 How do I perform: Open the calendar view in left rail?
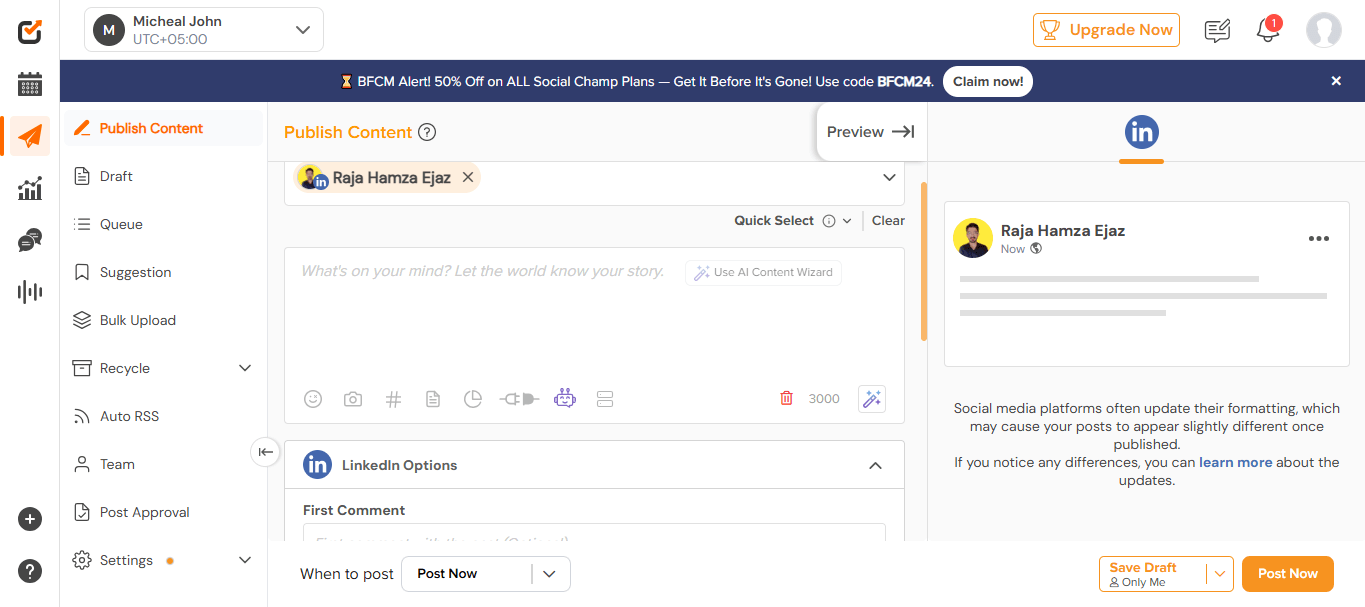pos(30,84)
